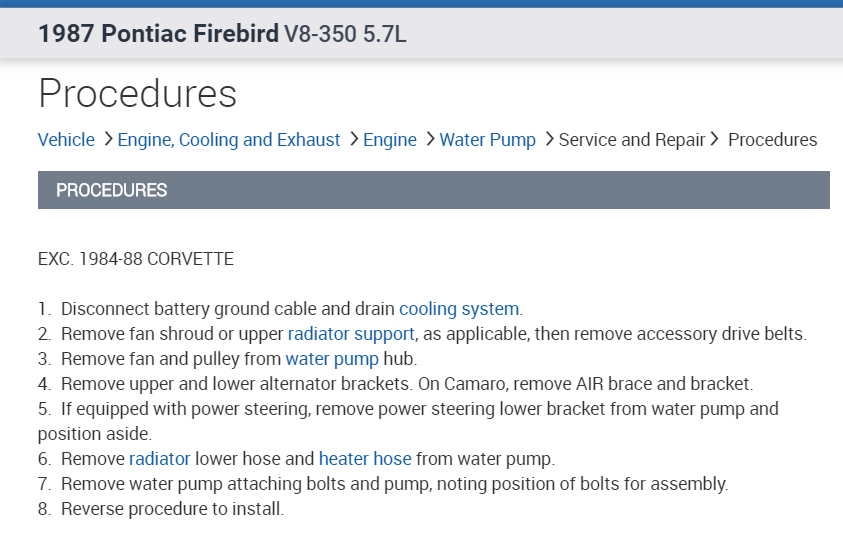Click the chevron after Engine, Cooling and Exhaust
843x556 pixels.
click(353, 140)
